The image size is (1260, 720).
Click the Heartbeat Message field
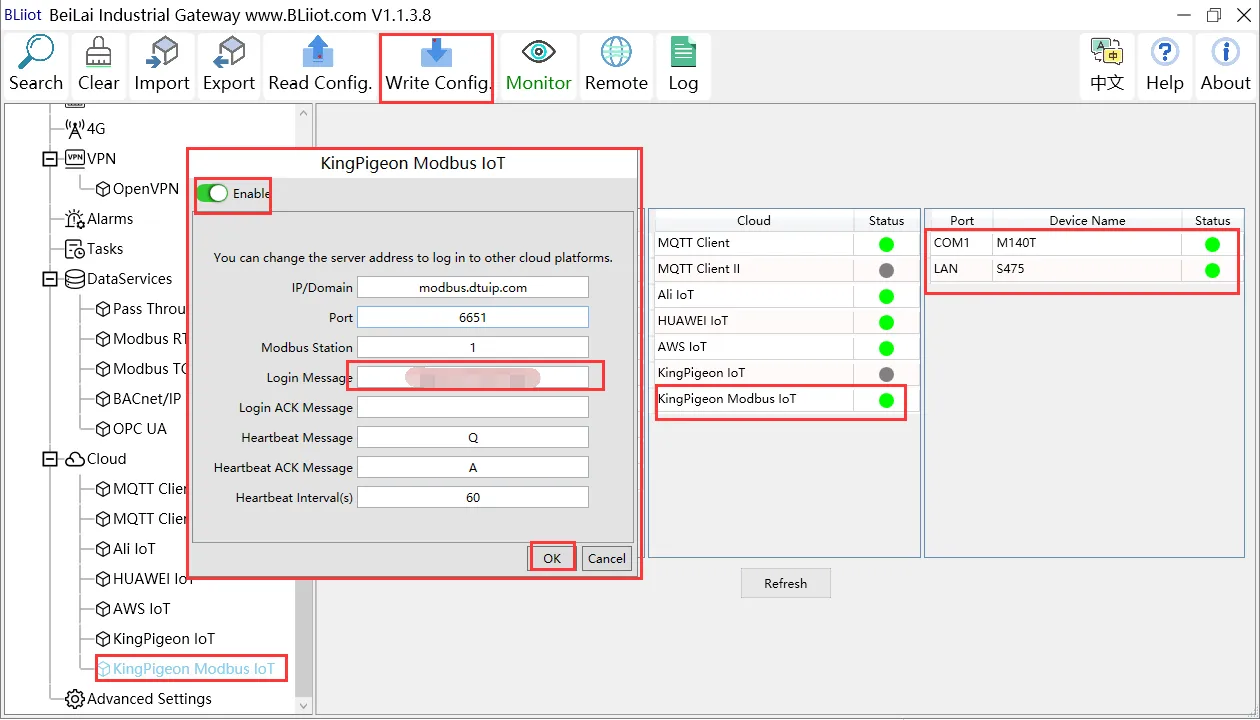(x=473, y=438)
